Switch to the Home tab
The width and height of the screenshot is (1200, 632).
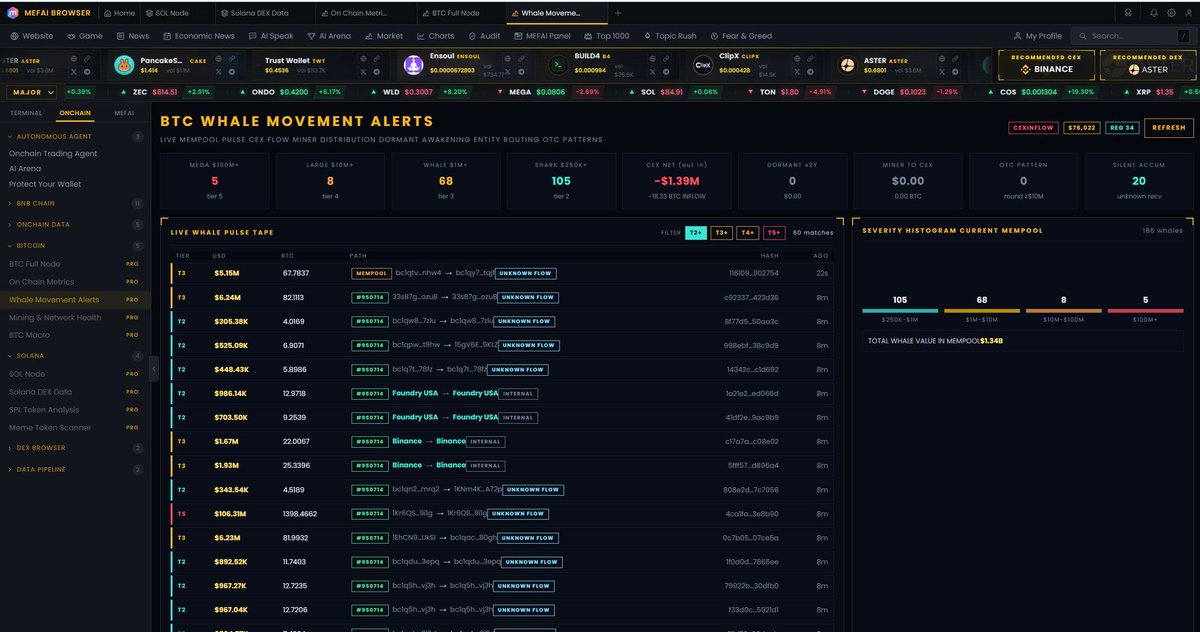[120, 13]
